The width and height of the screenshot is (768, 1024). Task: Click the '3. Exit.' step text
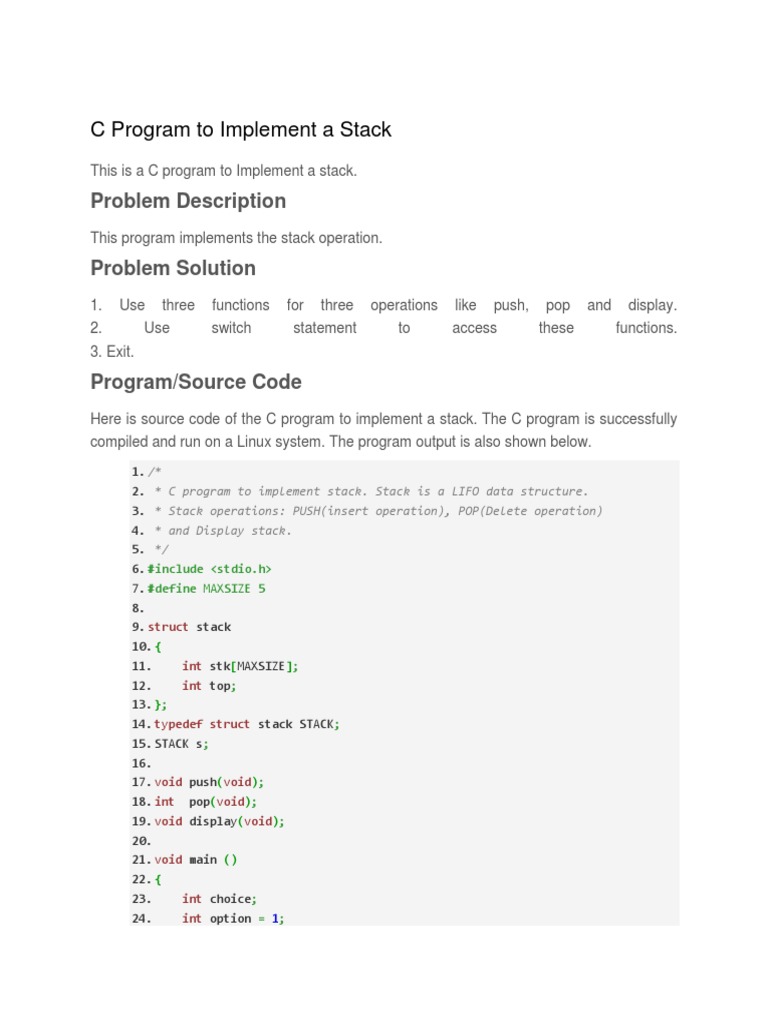(112, 352)
